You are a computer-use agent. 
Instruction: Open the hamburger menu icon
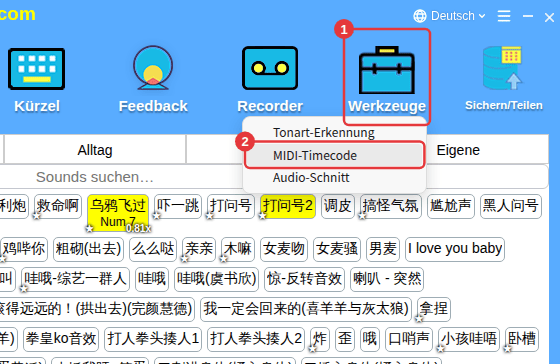point(504,16)
